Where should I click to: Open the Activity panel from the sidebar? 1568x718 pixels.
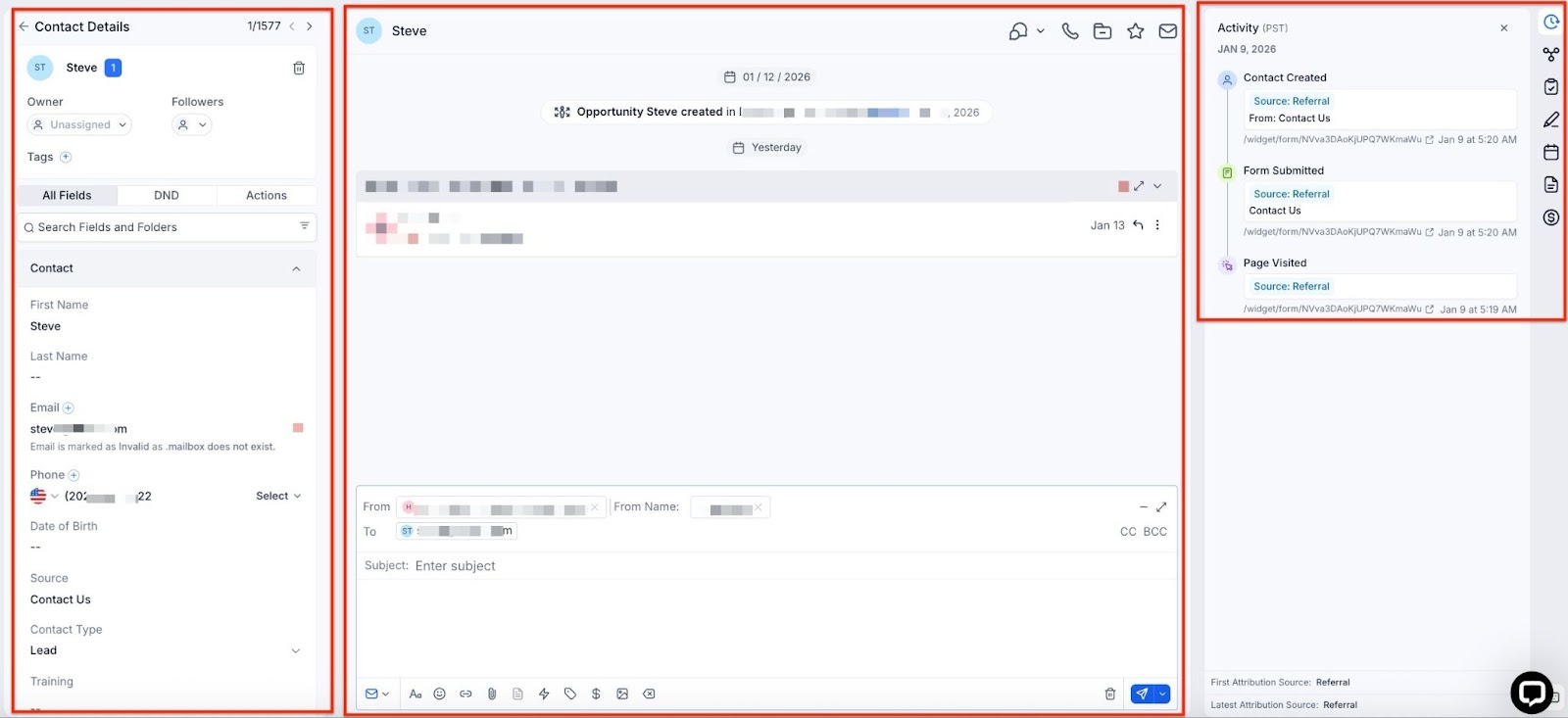(x=1551, y=22)
